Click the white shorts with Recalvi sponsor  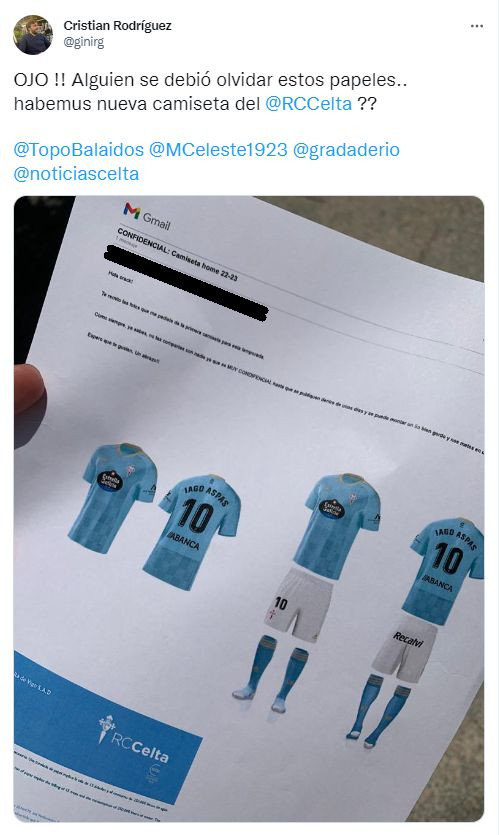coord(405,647)
